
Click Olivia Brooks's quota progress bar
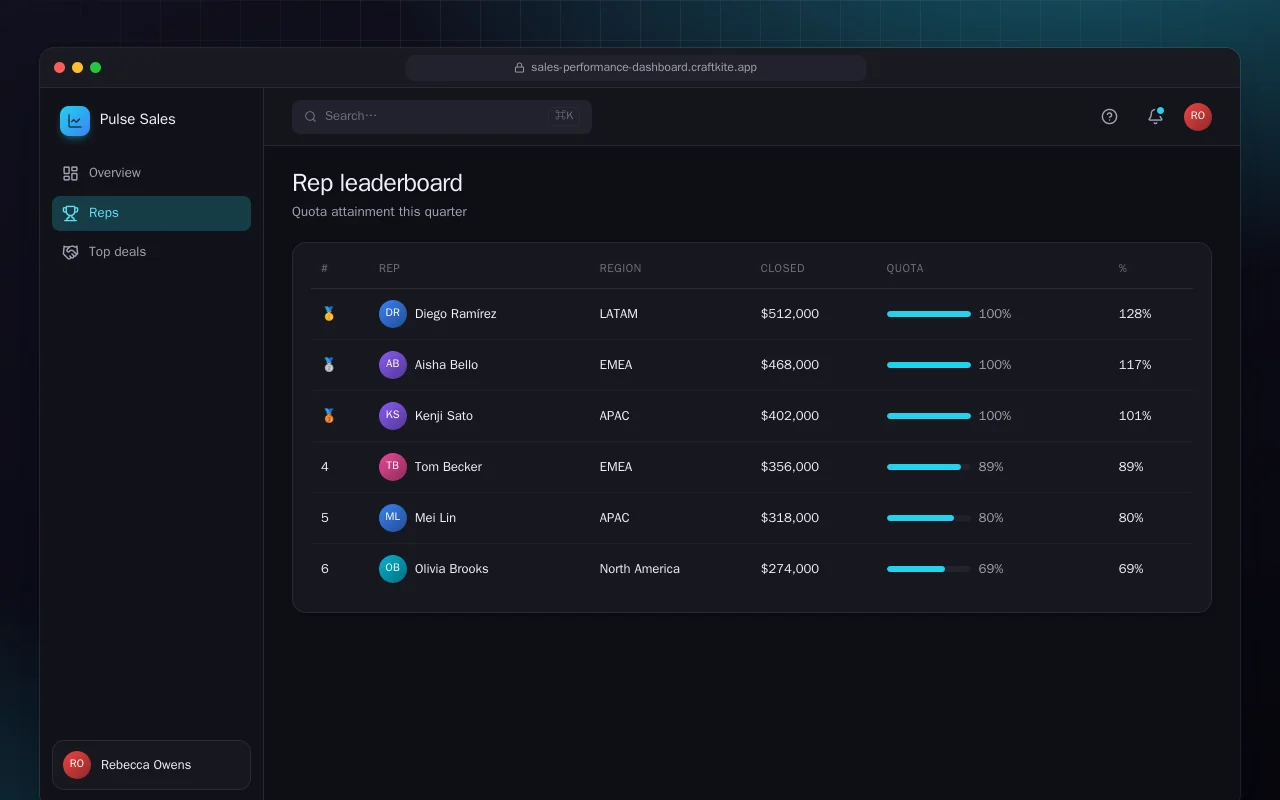pyautogui.click(x=929, y=569)
